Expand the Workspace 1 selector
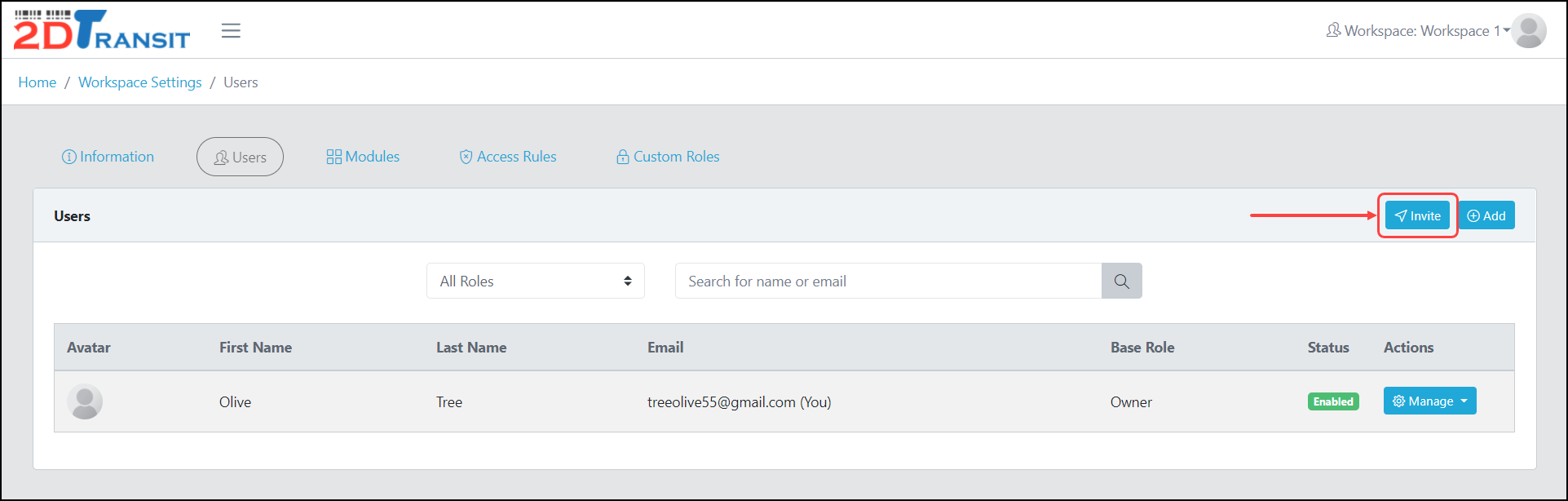The image size is (1568, 501). tap(1418, 31)
